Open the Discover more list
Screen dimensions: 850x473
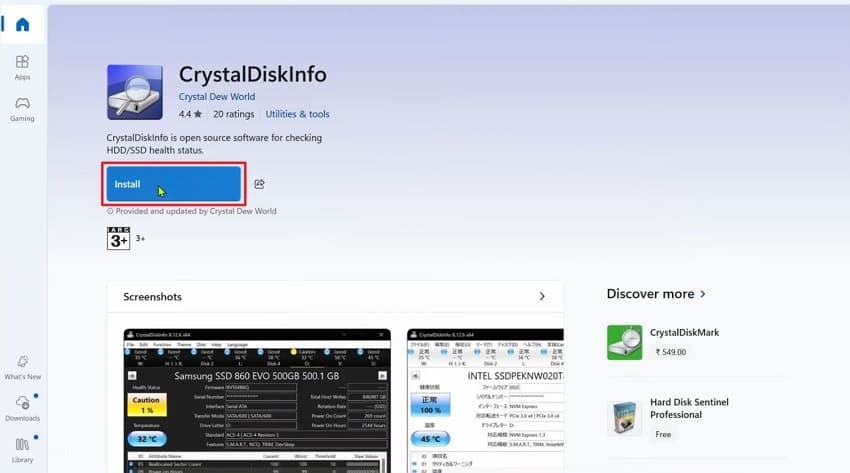(656, 294)
